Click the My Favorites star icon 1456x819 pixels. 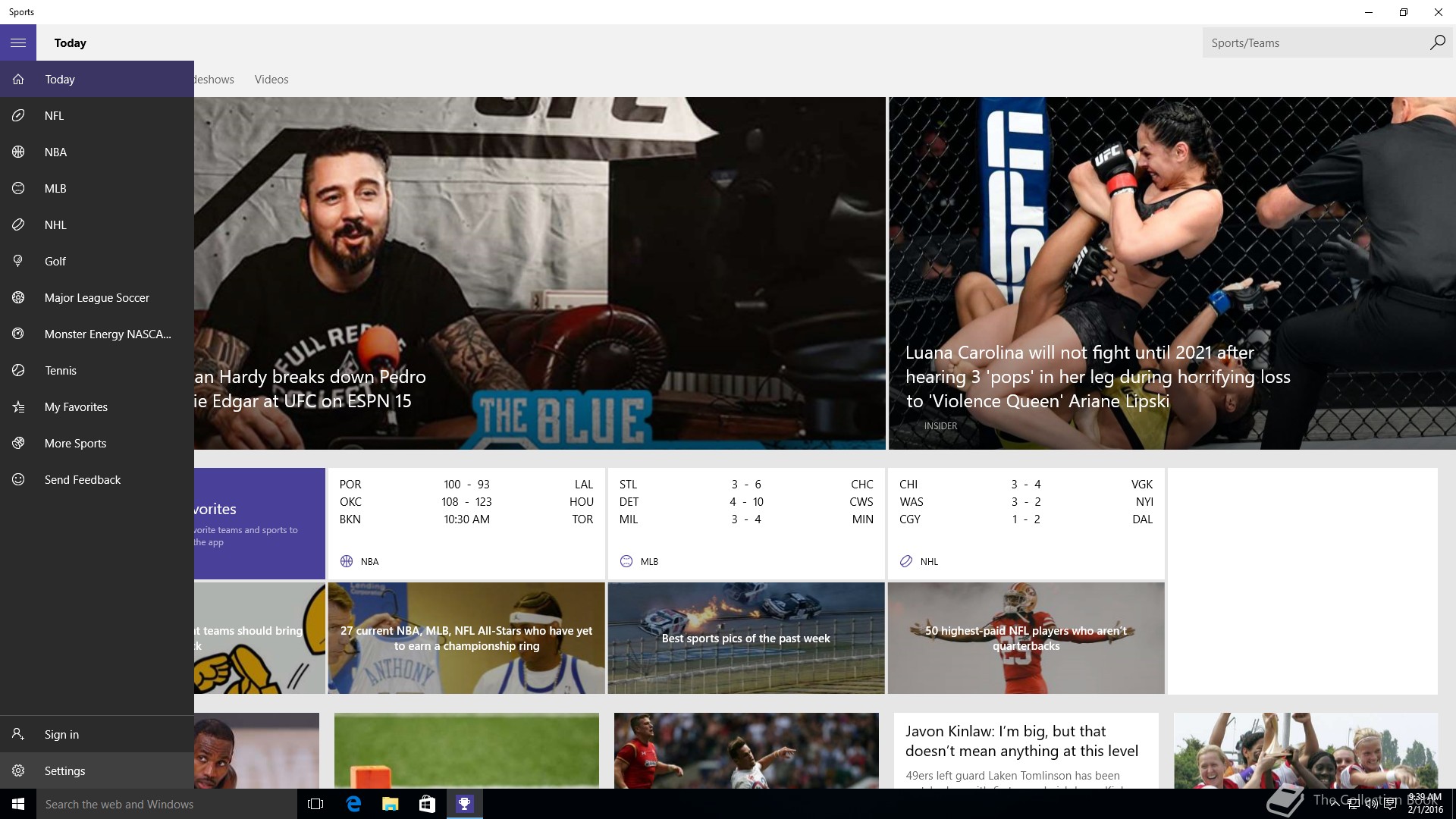(18, 406)
